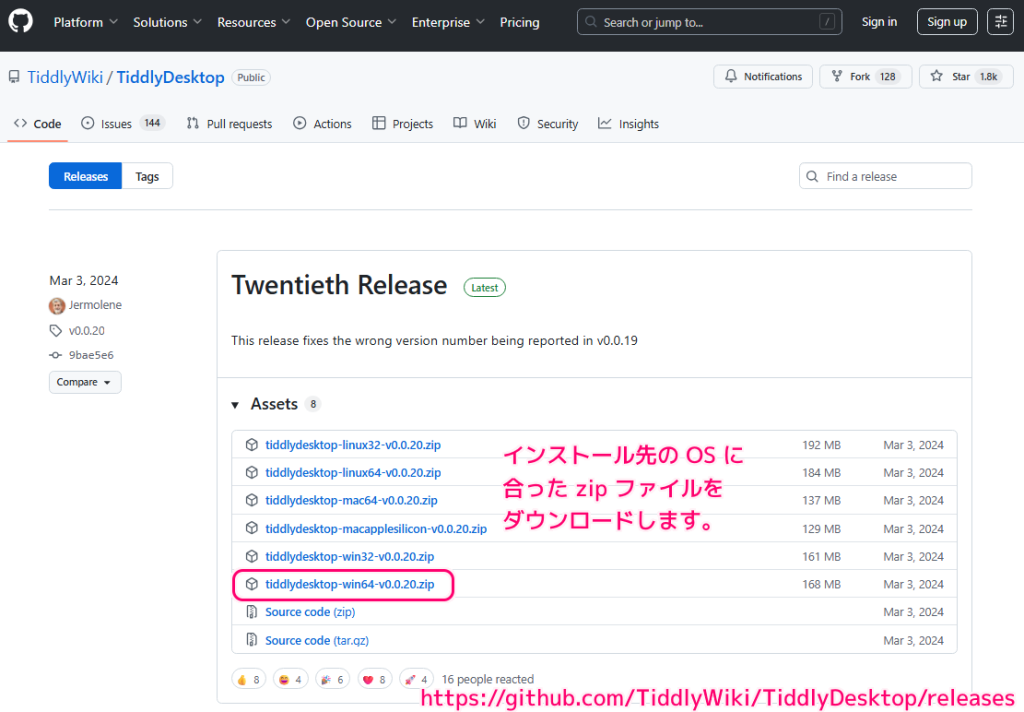Toggle the thumbs up reaction
Image resolution: width=1024 pixels, height=712 pixels.
[x=248, y=678]
